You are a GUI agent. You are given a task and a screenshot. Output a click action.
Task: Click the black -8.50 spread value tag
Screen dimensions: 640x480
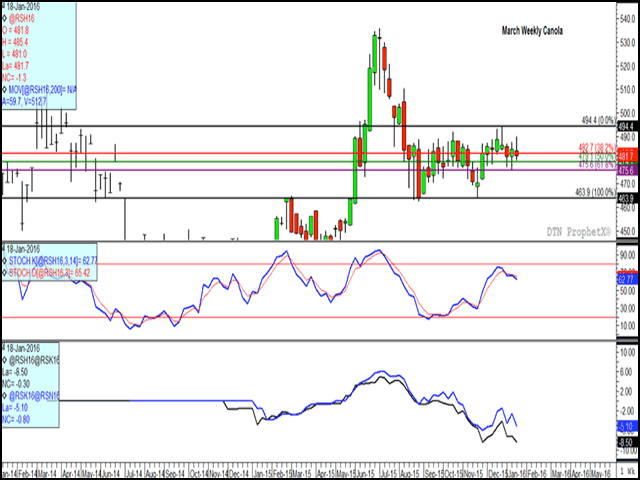(x=628, y=443)
